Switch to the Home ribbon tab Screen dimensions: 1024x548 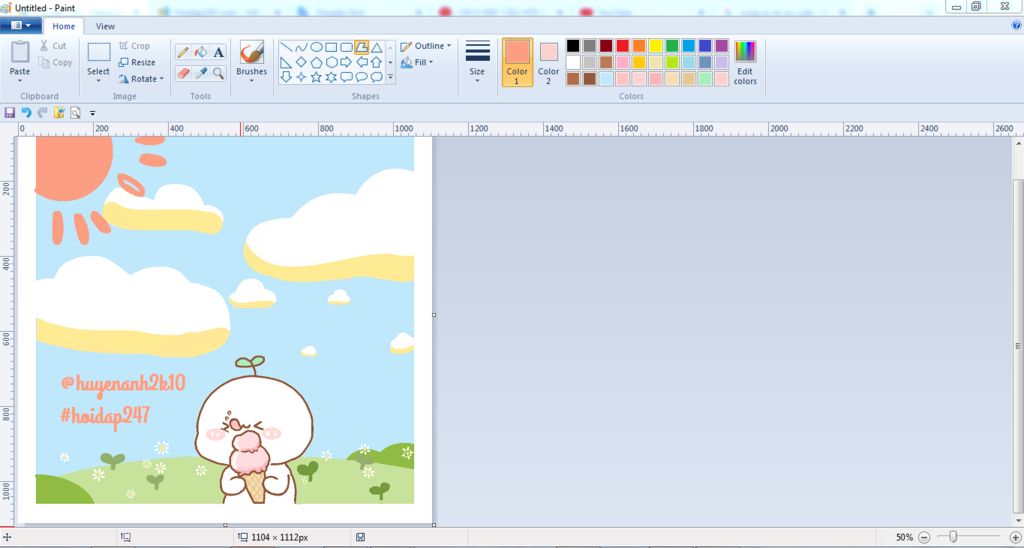coord(63,26)
